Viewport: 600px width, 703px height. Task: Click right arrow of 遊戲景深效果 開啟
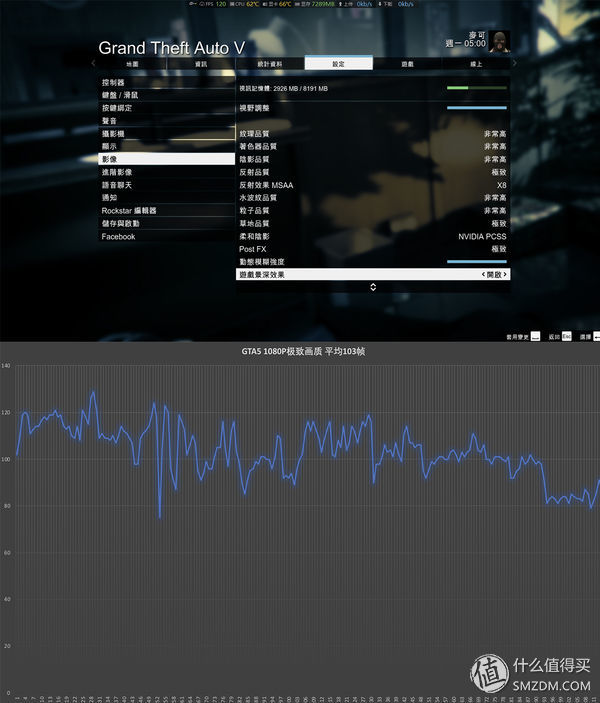[505, 274]
